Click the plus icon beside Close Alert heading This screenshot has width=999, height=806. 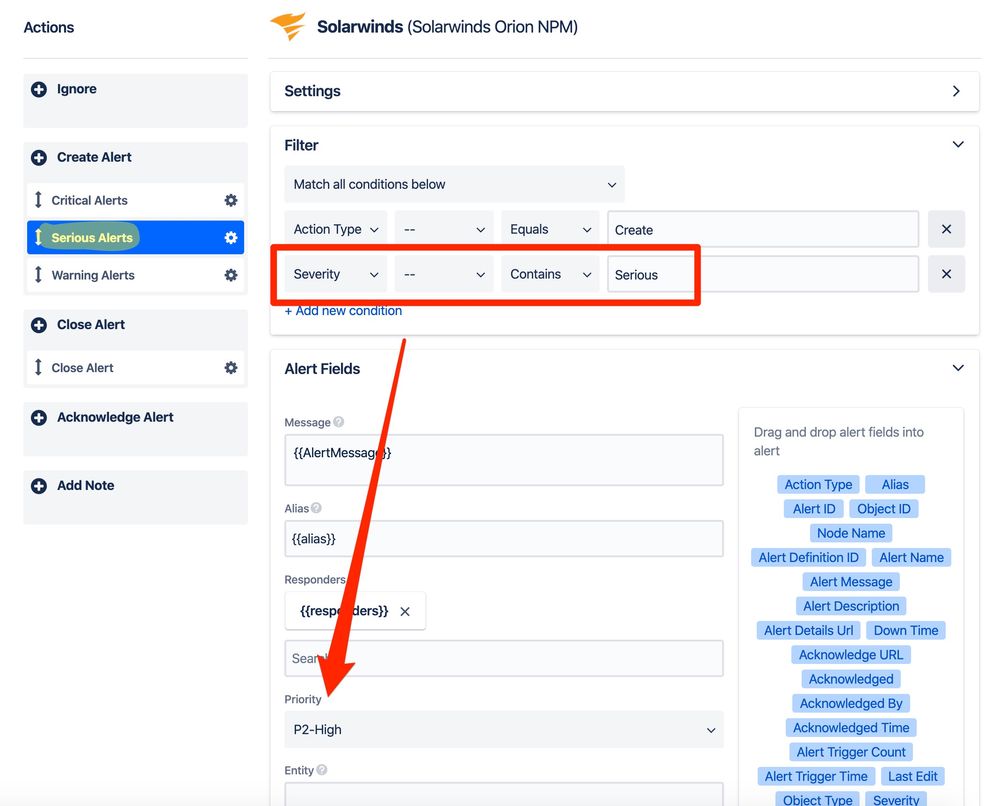click(x=39, y=325)
